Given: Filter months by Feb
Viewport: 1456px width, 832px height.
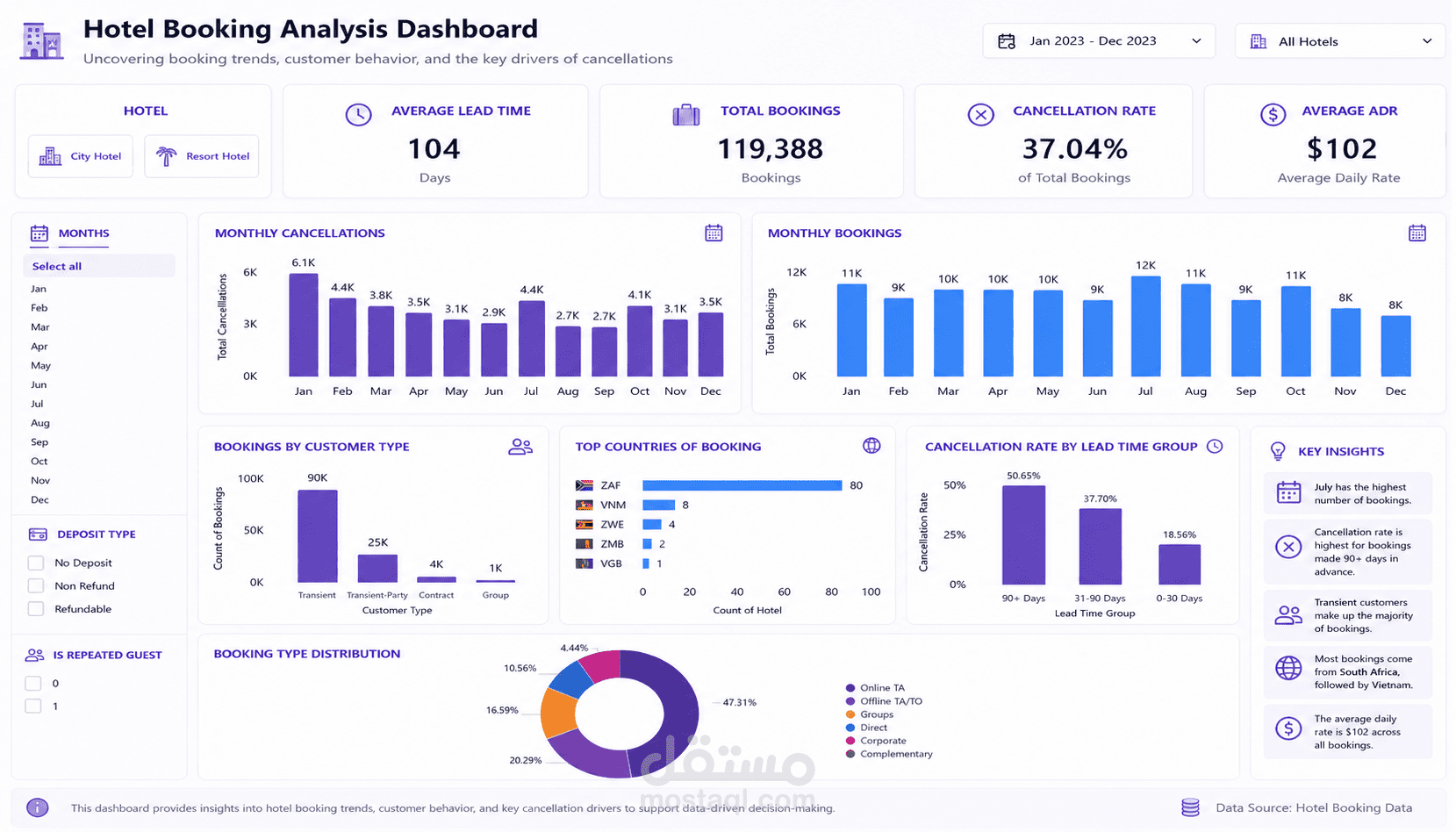Looking at the screenshot, I should [x=39, y=308].
